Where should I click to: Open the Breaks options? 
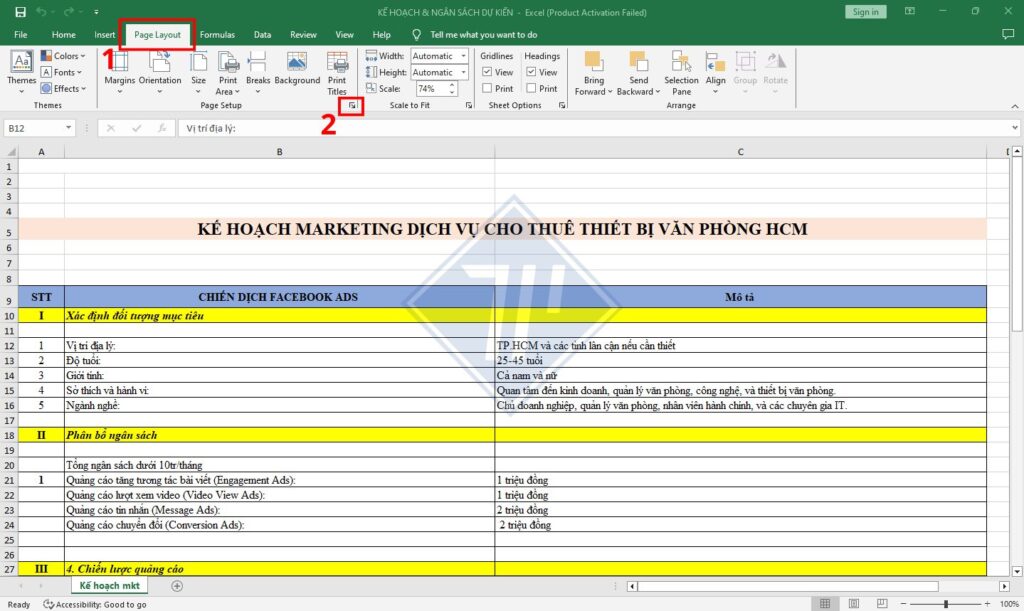tap(258, 70)
